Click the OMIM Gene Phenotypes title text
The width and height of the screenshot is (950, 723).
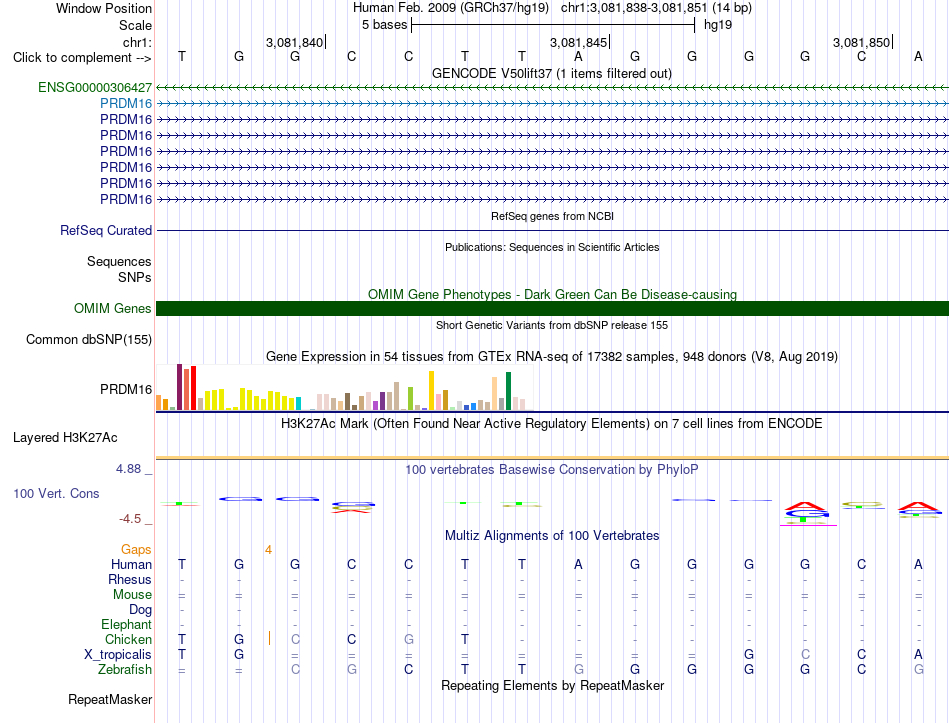552,295
